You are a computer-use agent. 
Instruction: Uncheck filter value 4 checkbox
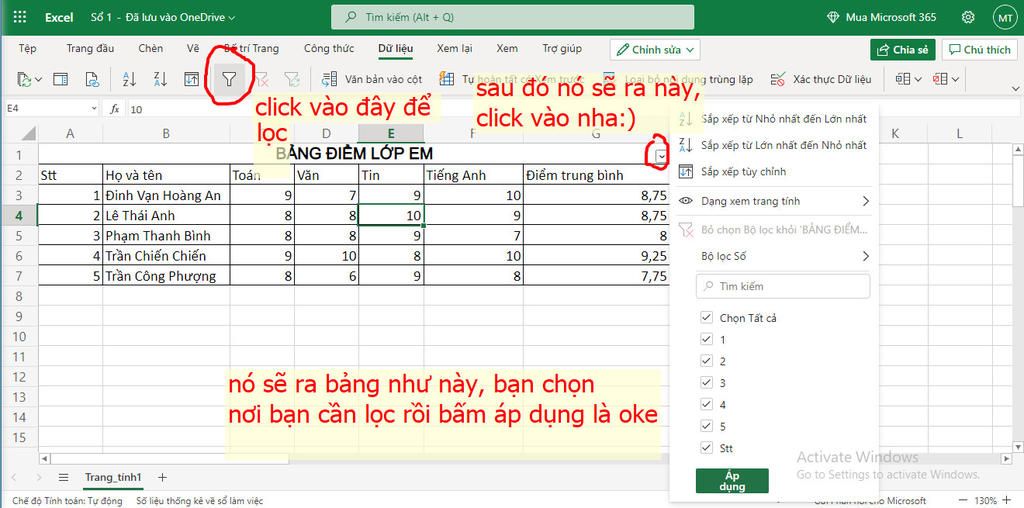[x=706, y=405]
